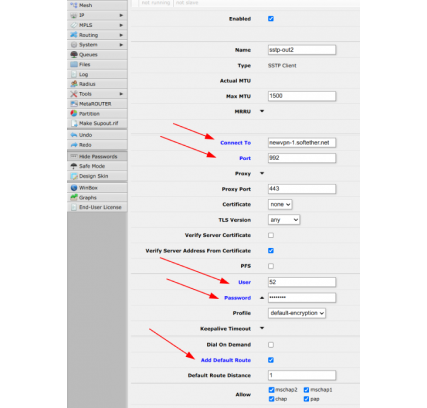Open the Certificate dropdown

tap(280, 204)
